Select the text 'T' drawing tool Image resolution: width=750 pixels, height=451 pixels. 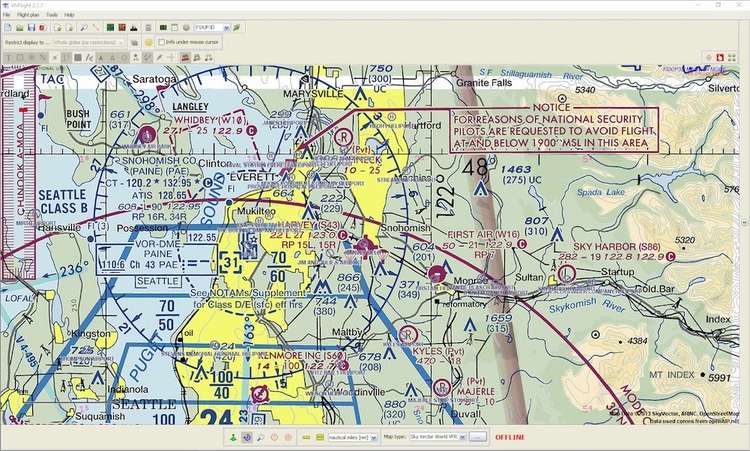coord(9,58)
